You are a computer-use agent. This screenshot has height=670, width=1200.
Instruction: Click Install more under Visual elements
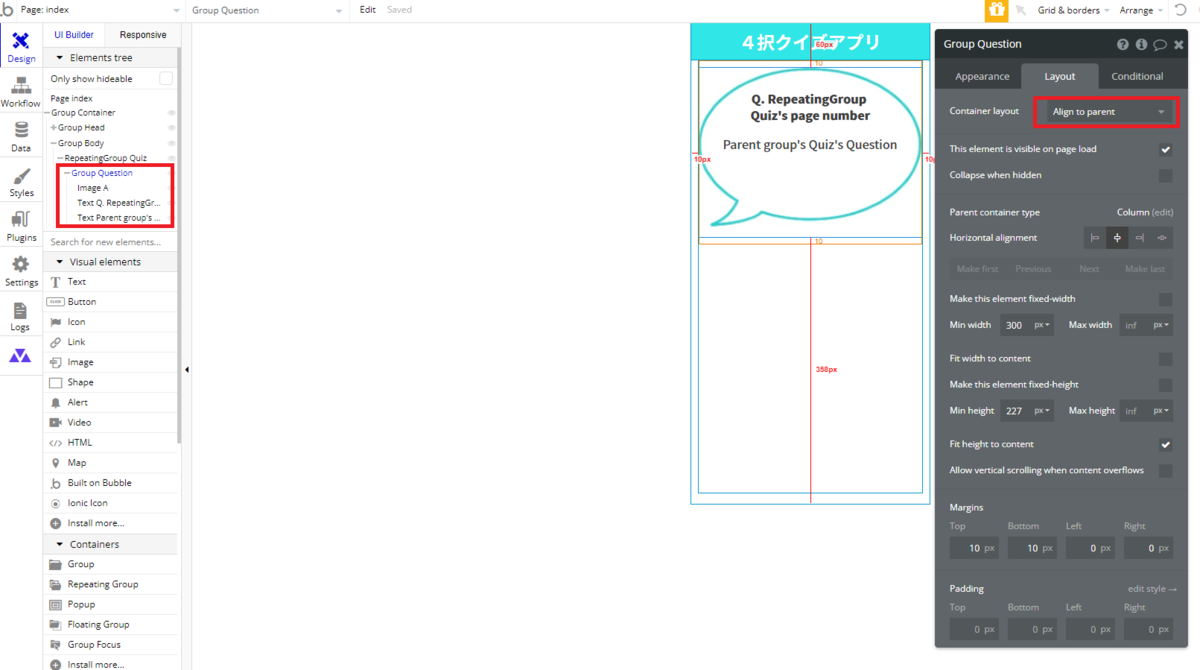(x=96, y=523)
